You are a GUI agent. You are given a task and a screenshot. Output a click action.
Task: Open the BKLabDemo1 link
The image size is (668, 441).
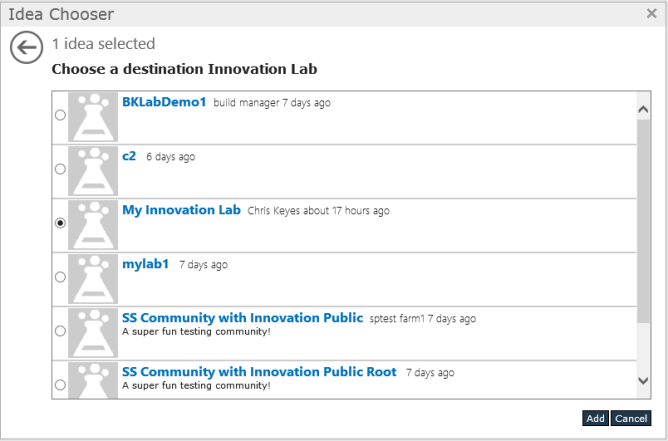(x=164, y=102)
